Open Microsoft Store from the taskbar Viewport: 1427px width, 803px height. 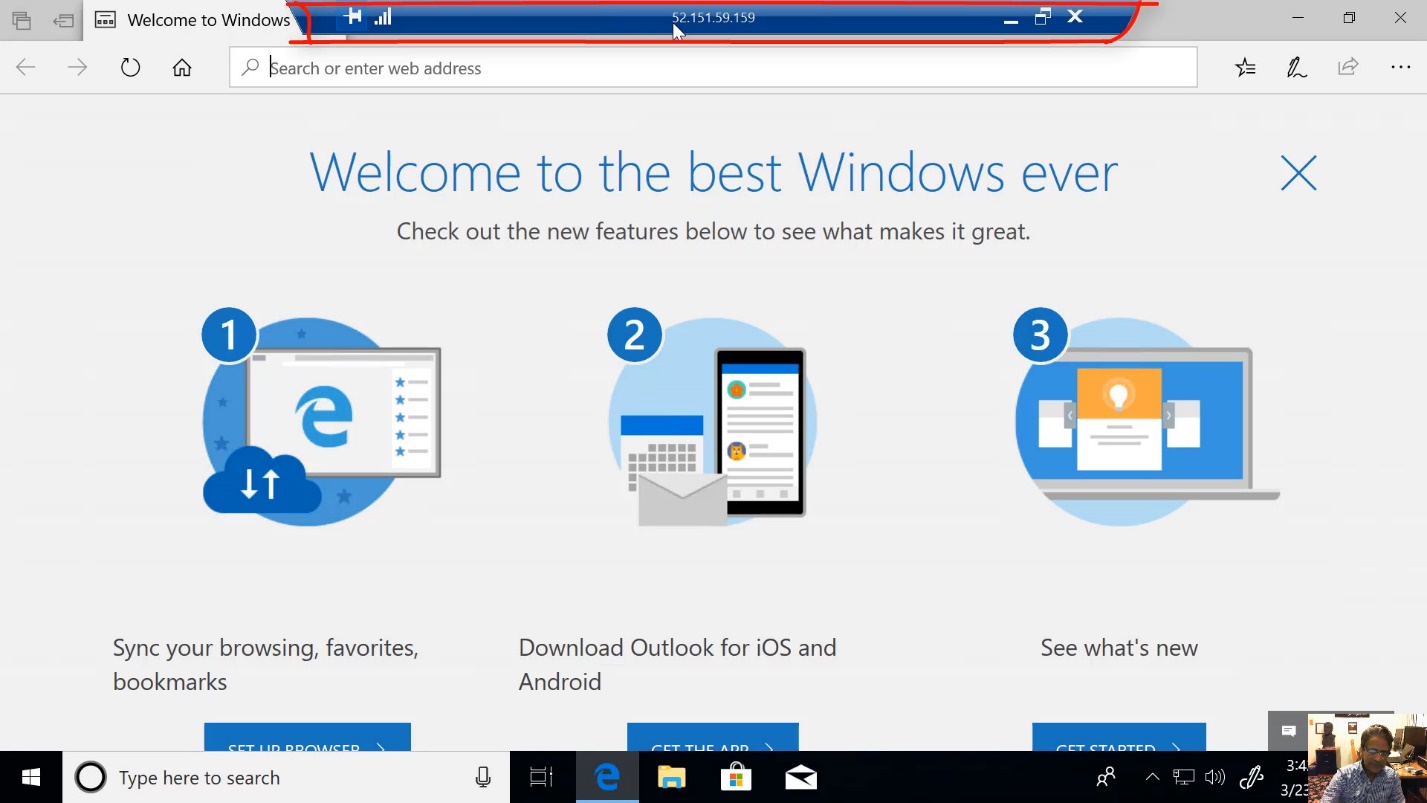pyautogui.click(x=736, y=778)
